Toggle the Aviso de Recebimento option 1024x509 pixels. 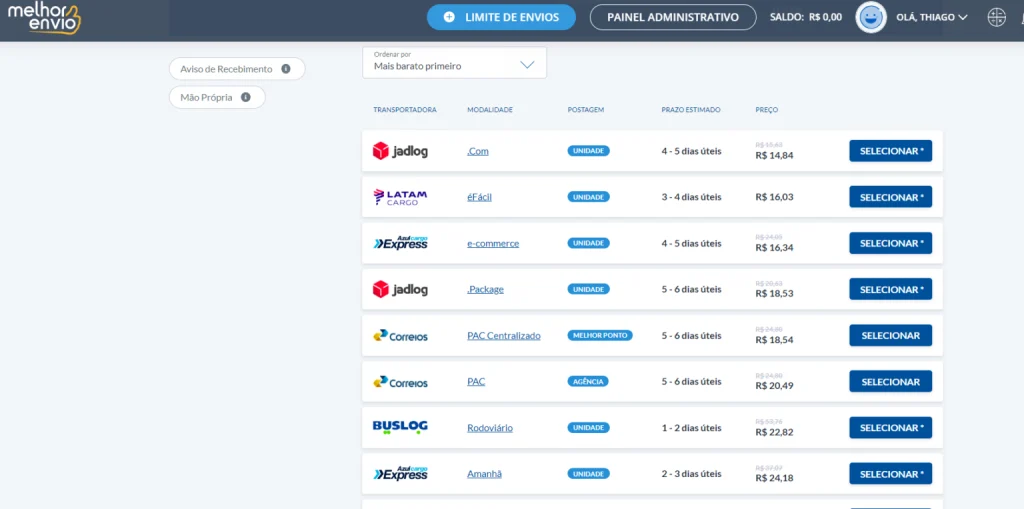[237, 69]
